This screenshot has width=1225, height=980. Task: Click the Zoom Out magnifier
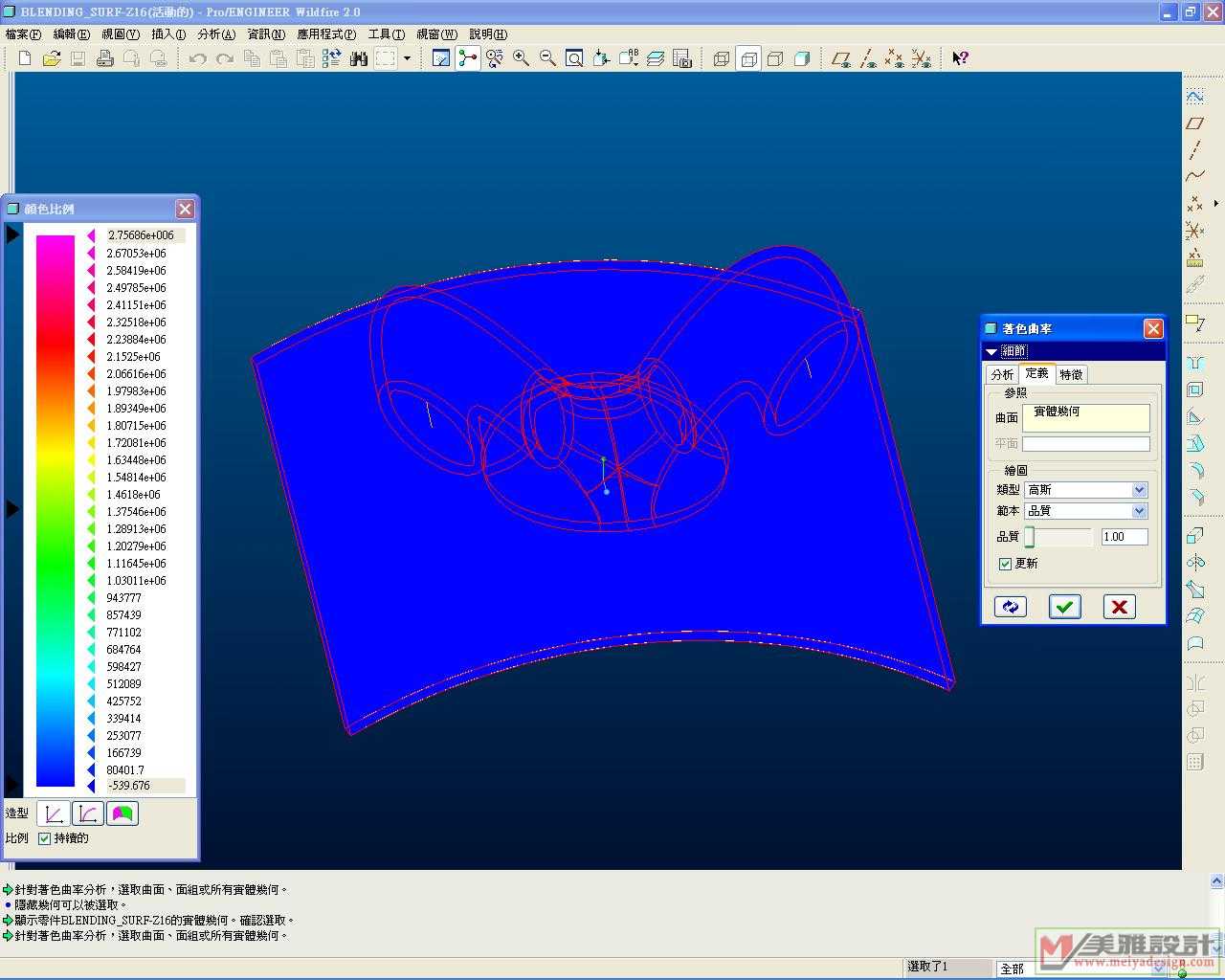tap(548, 58)
